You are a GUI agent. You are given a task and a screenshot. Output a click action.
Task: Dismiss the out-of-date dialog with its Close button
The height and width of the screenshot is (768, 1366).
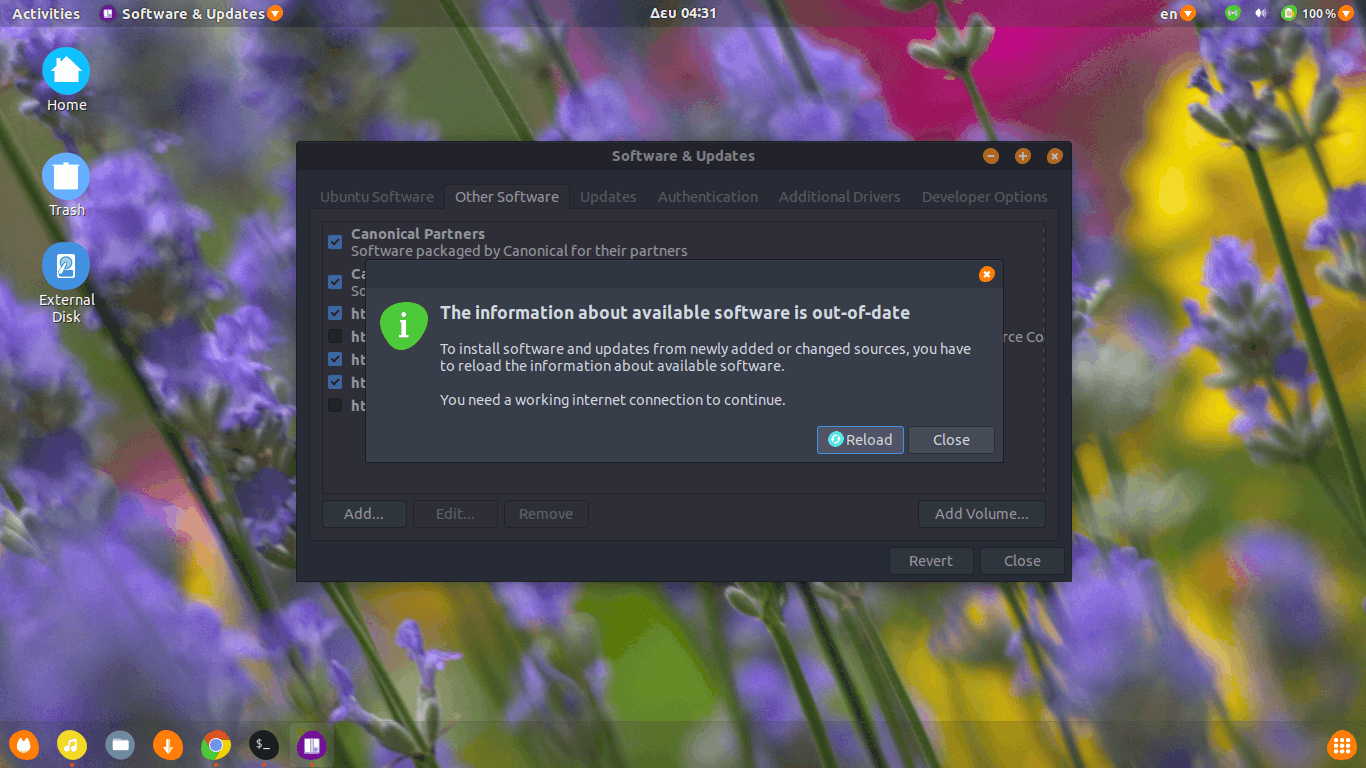point(951,440)
